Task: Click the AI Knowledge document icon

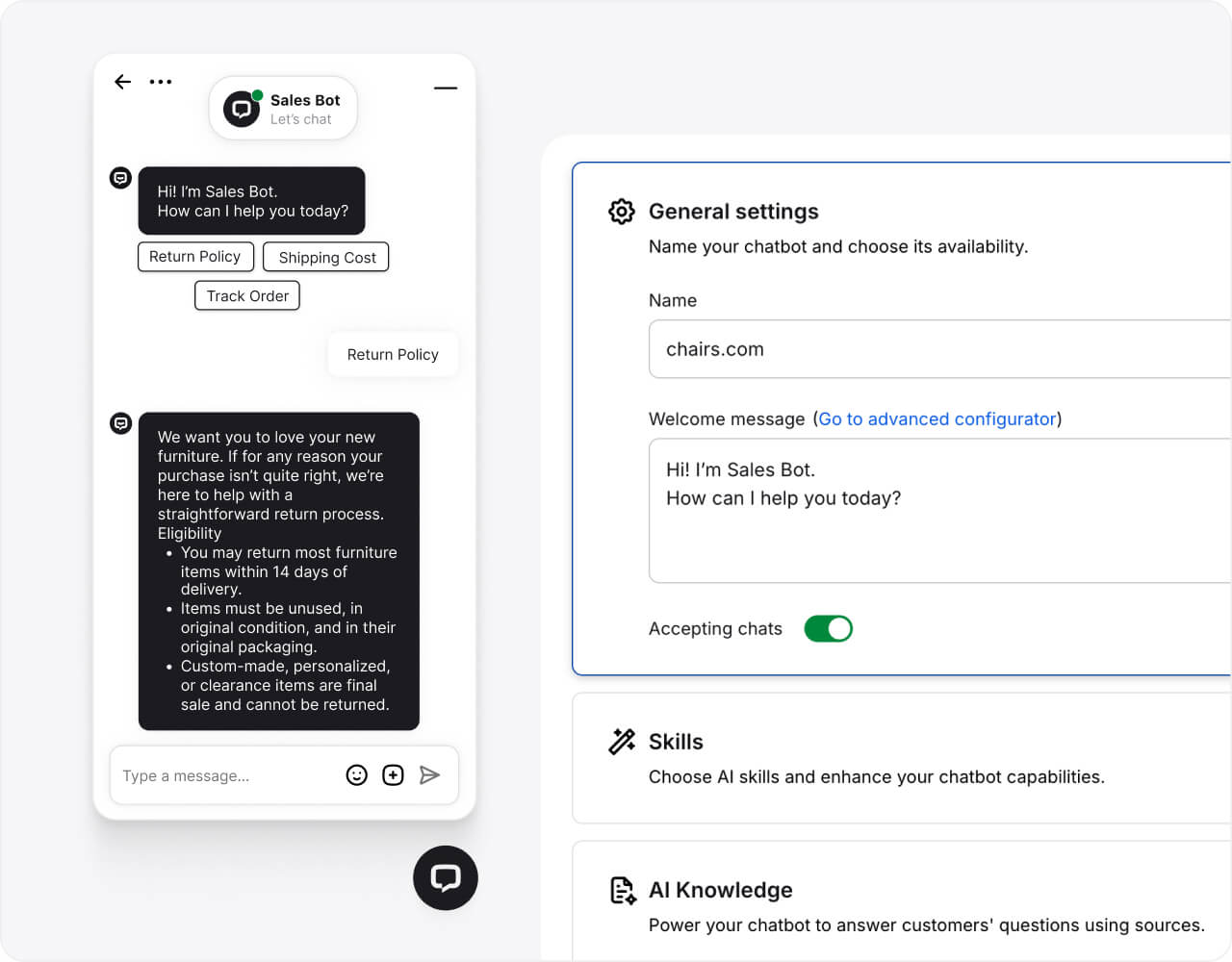Action: [x=623, y=891]
